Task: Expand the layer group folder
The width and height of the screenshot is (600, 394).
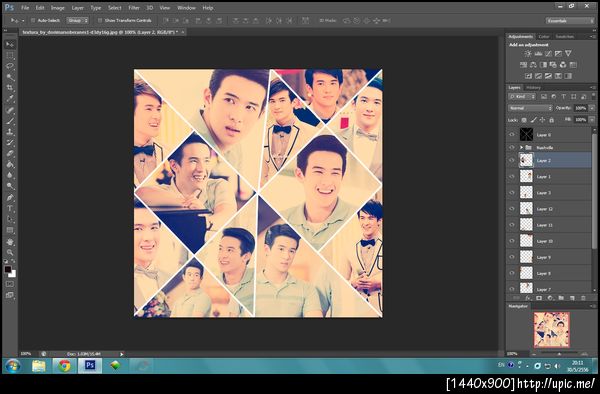Action: point(521,147)
